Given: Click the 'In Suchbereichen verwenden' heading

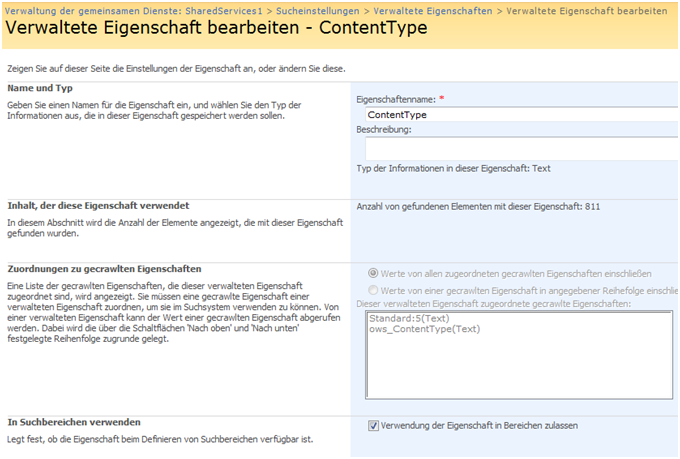Looking at the screenshot, I should (x=74, y=422).
